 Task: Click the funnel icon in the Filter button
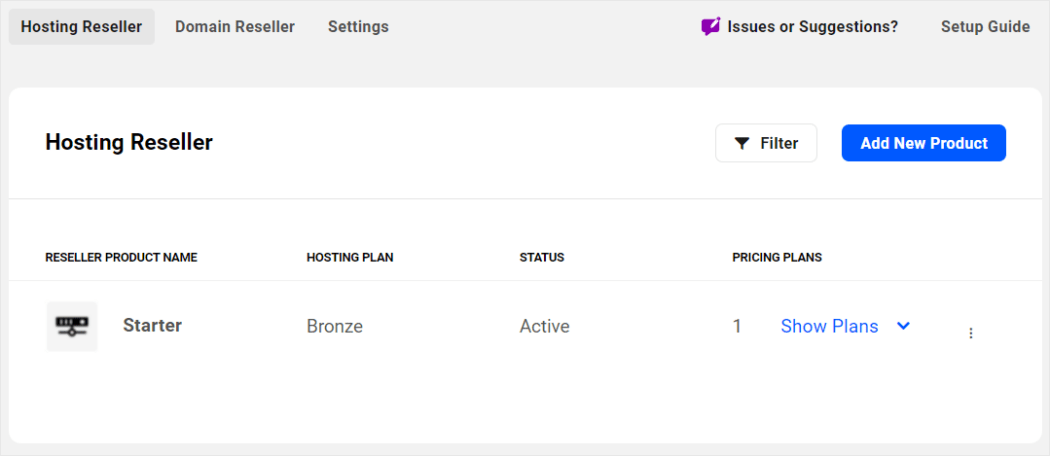coord(742,143)
